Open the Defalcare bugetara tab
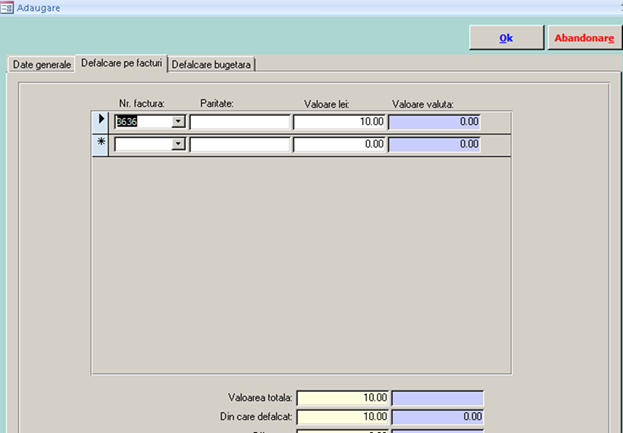The height and width of the screenshot is (433, 623). (212, 64)
